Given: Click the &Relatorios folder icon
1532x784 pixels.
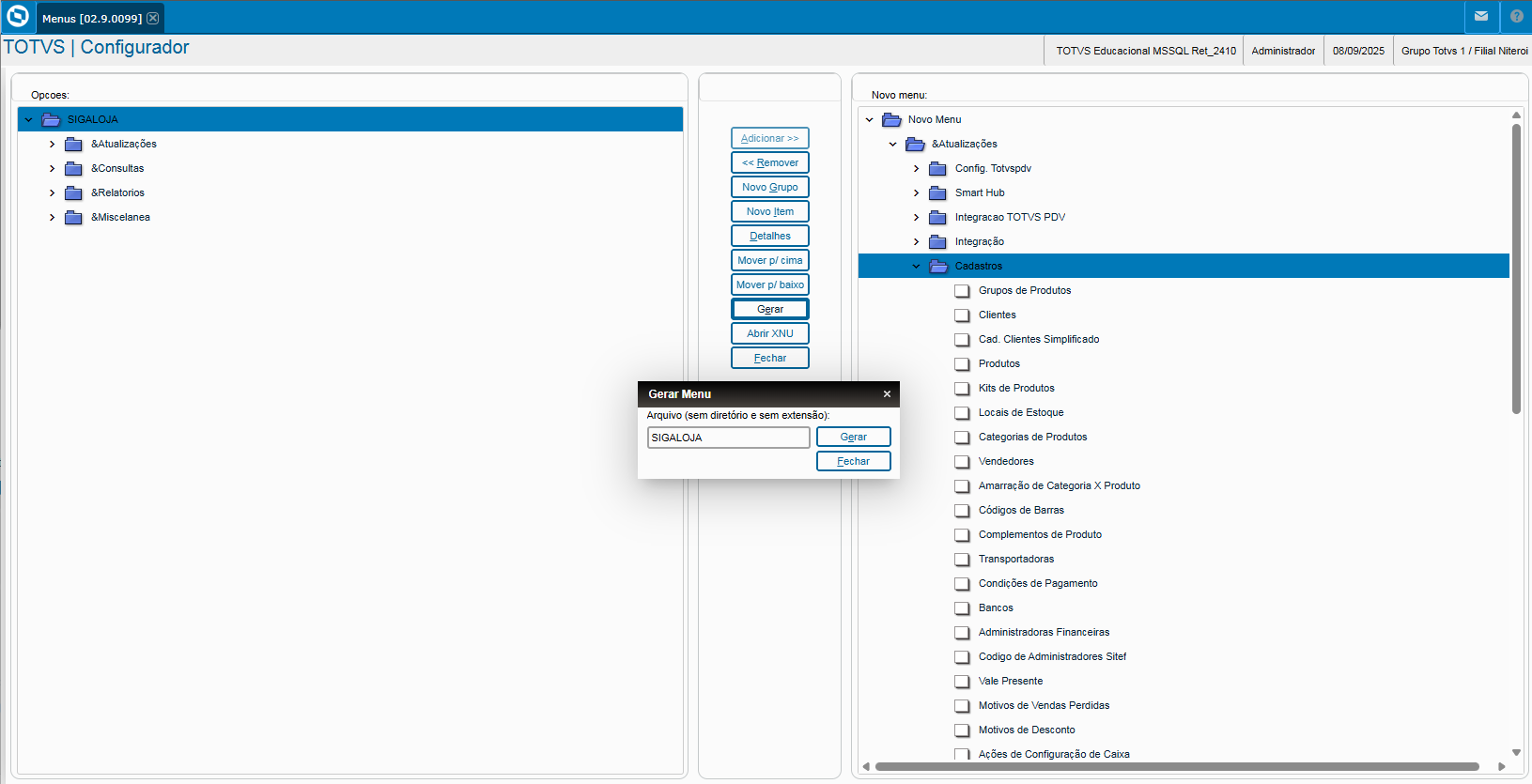Looking at the screenshot, I should [73, 192].
